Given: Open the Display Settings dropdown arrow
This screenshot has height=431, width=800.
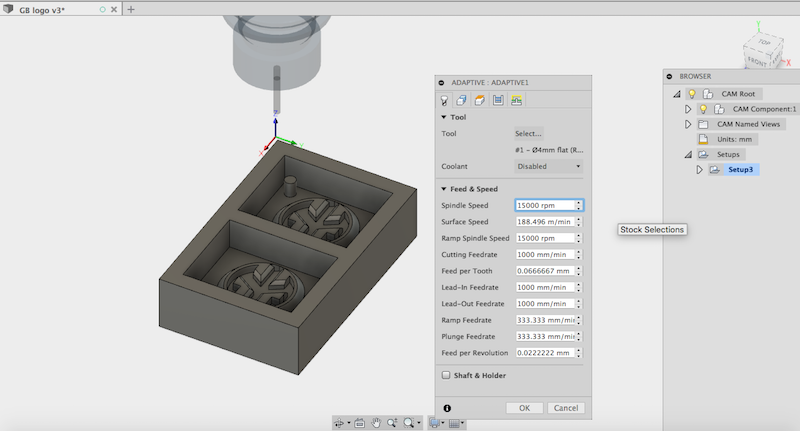Looking at the screenshot, I should click(x=443, y=423).
